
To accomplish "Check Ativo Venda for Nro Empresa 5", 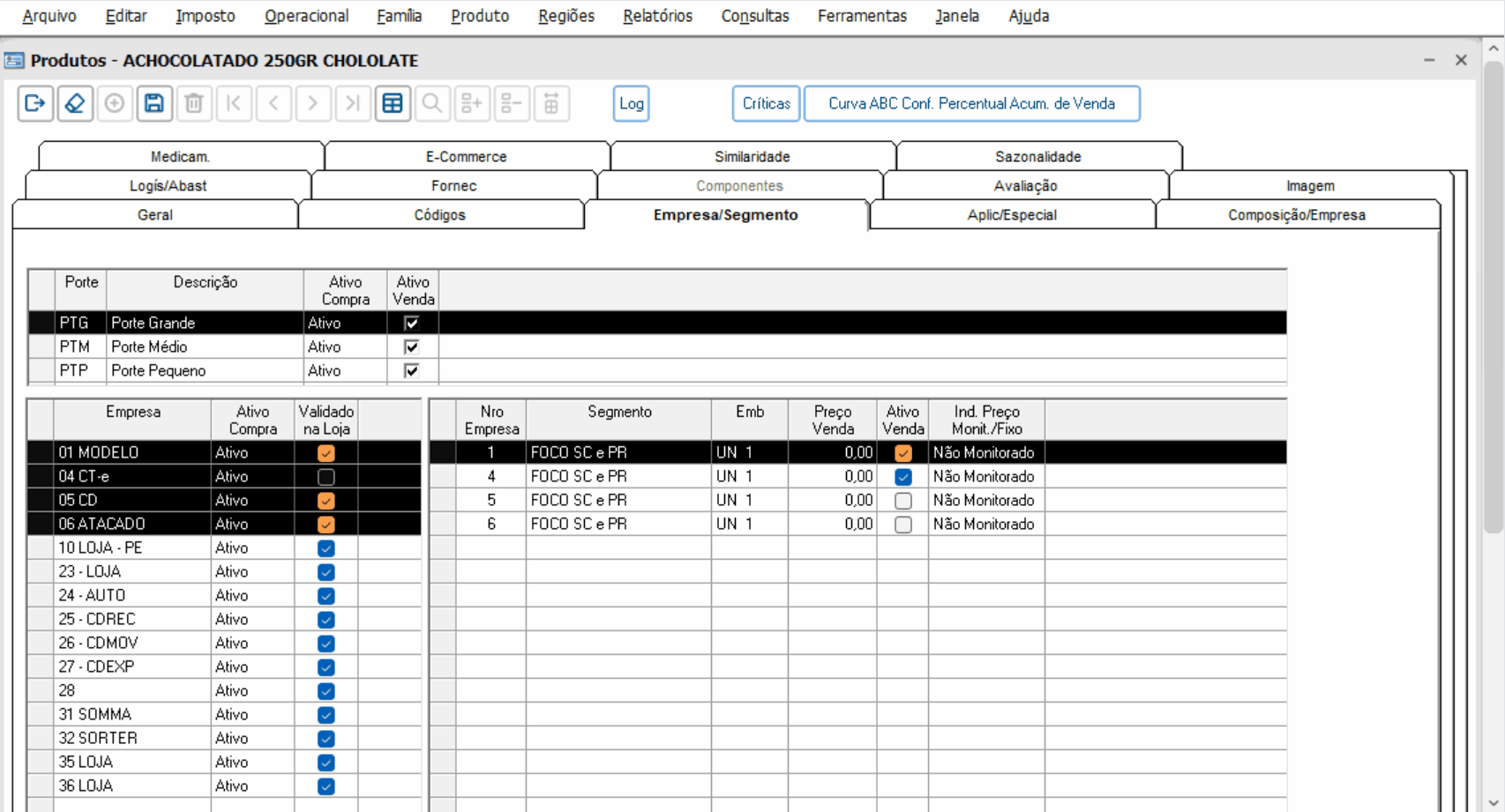I will click(903, 501).
